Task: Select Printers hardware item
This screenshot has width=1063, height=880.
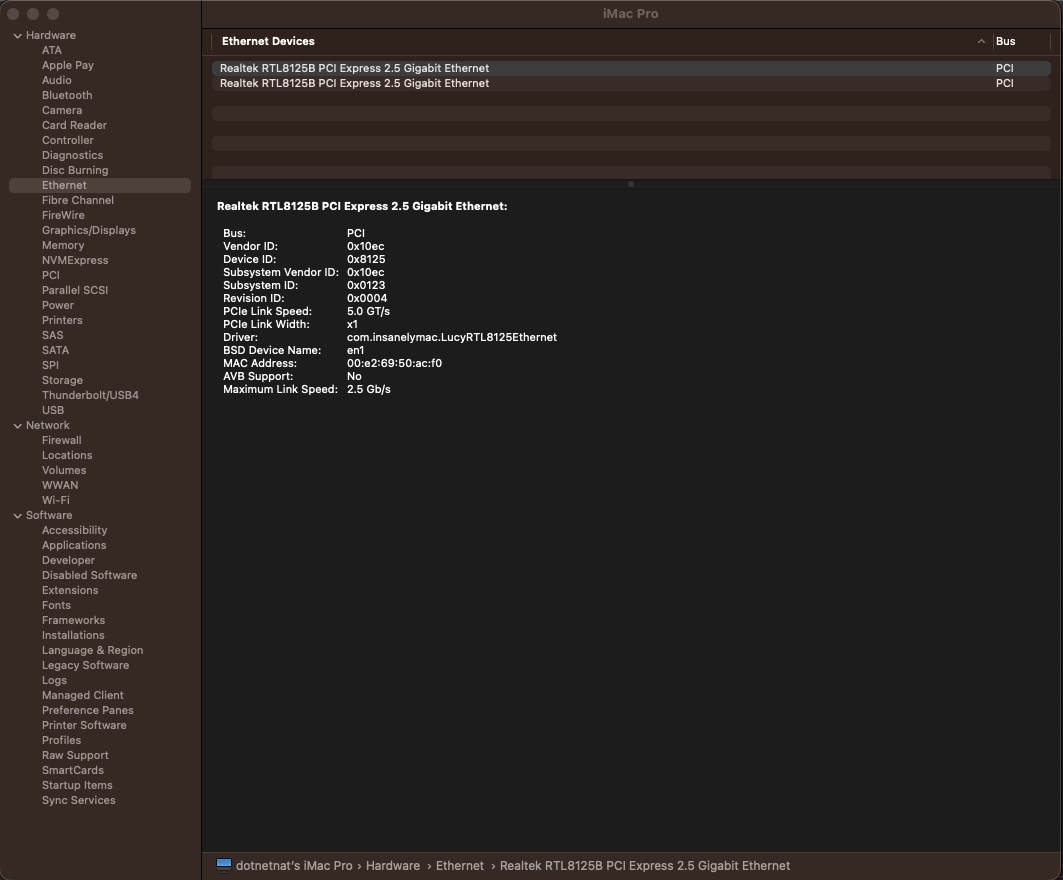Action: tap(62, 320)
